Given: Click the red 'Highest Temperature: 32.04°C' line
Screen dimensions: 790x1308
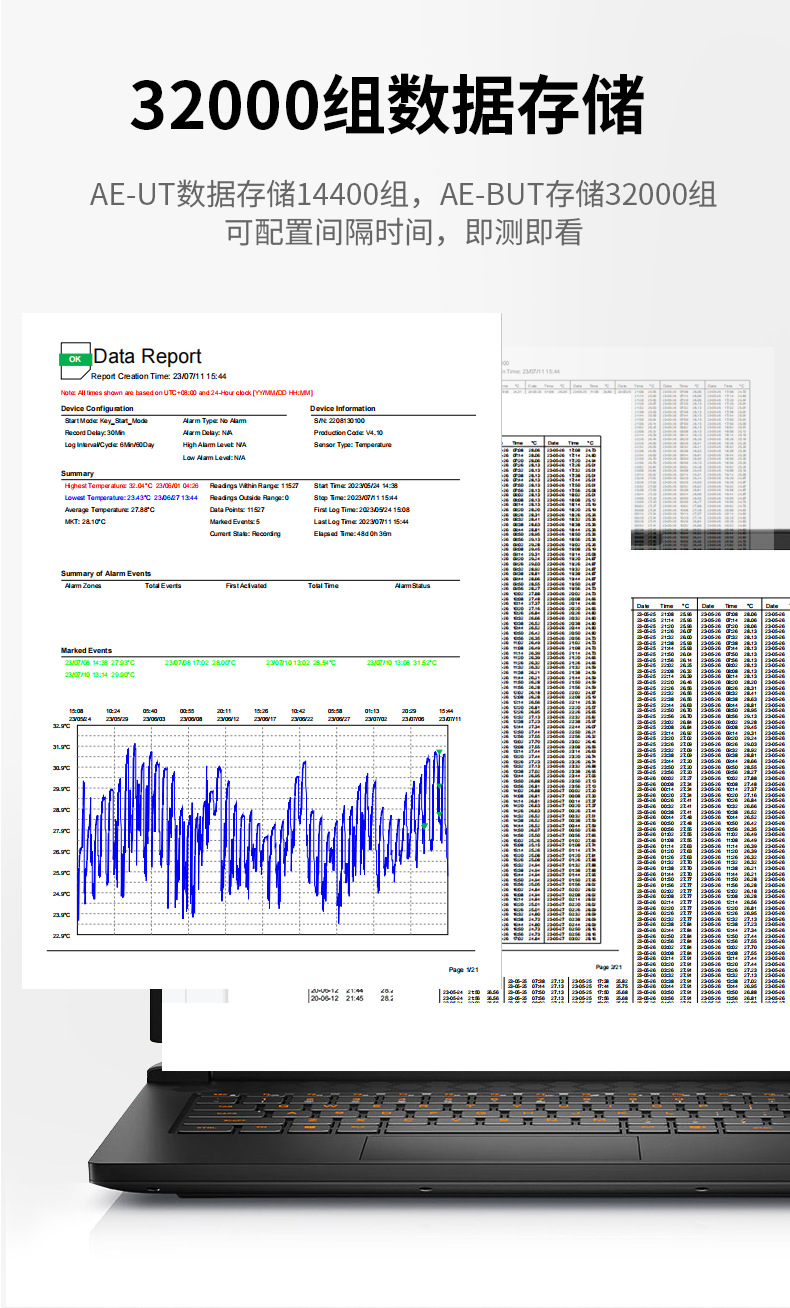Looking at the screenshot, I should (132, 485).
